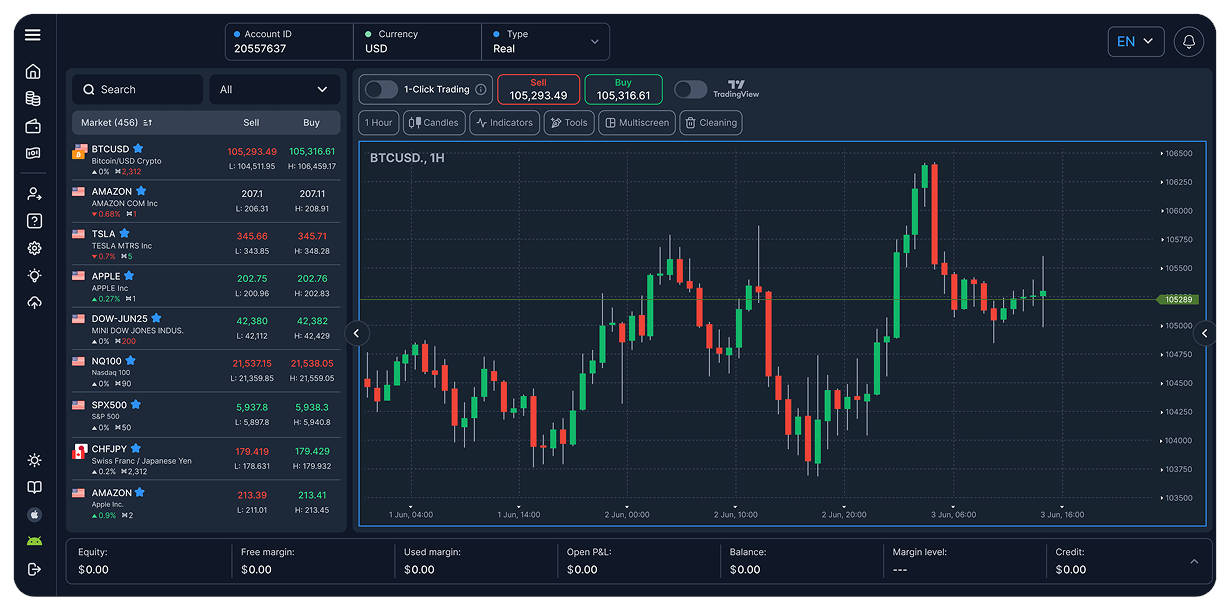Click the red Sell button

536,89
